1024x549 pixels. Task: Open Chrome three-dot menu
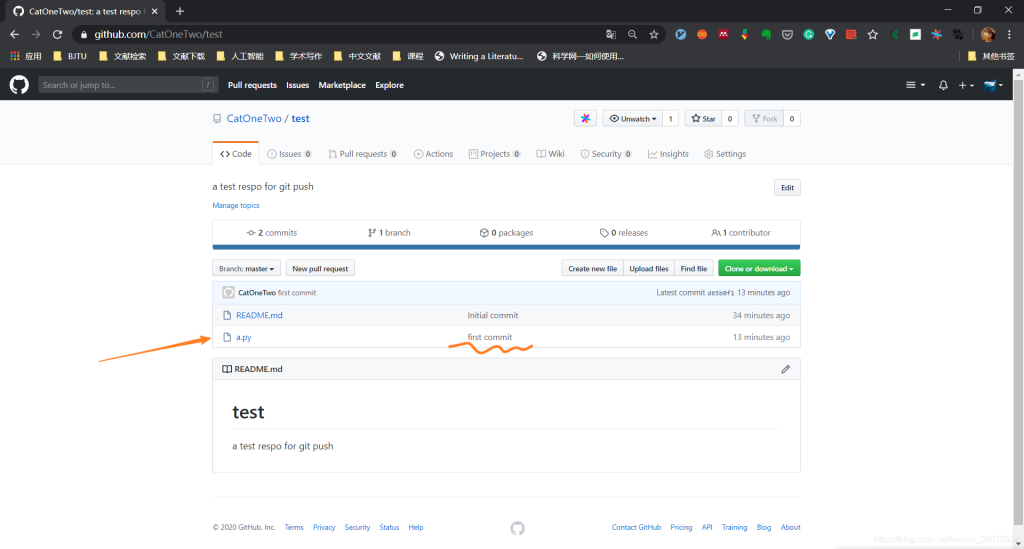tap(1010, 35)
